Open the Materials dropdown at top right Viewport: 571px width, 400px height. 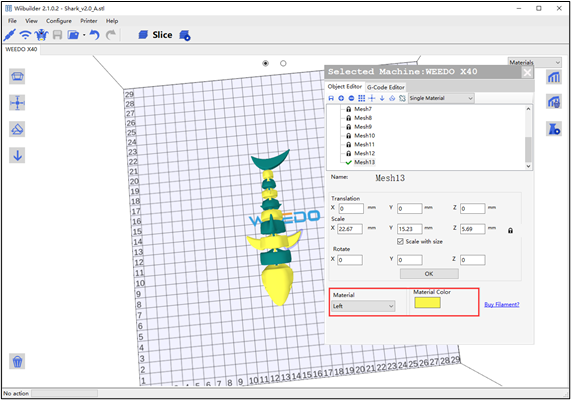(535, 62)
